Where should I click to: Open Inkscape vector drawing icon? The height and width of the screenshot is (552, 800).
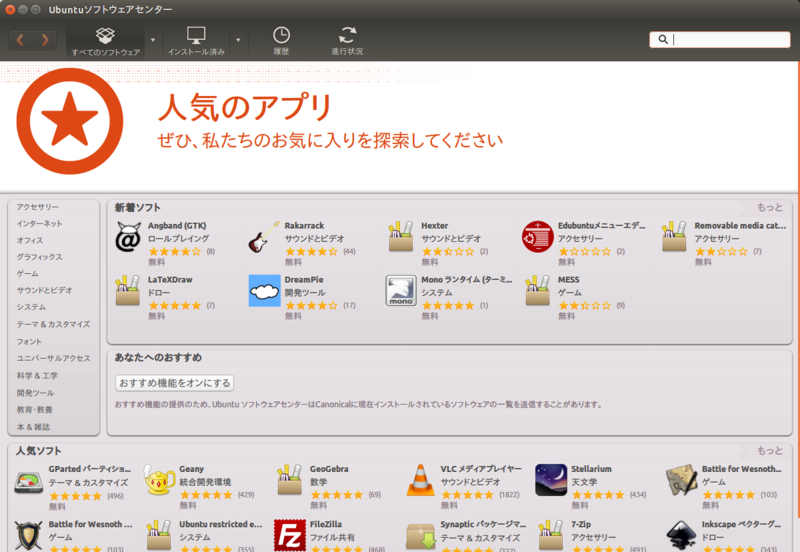[682, 536]
